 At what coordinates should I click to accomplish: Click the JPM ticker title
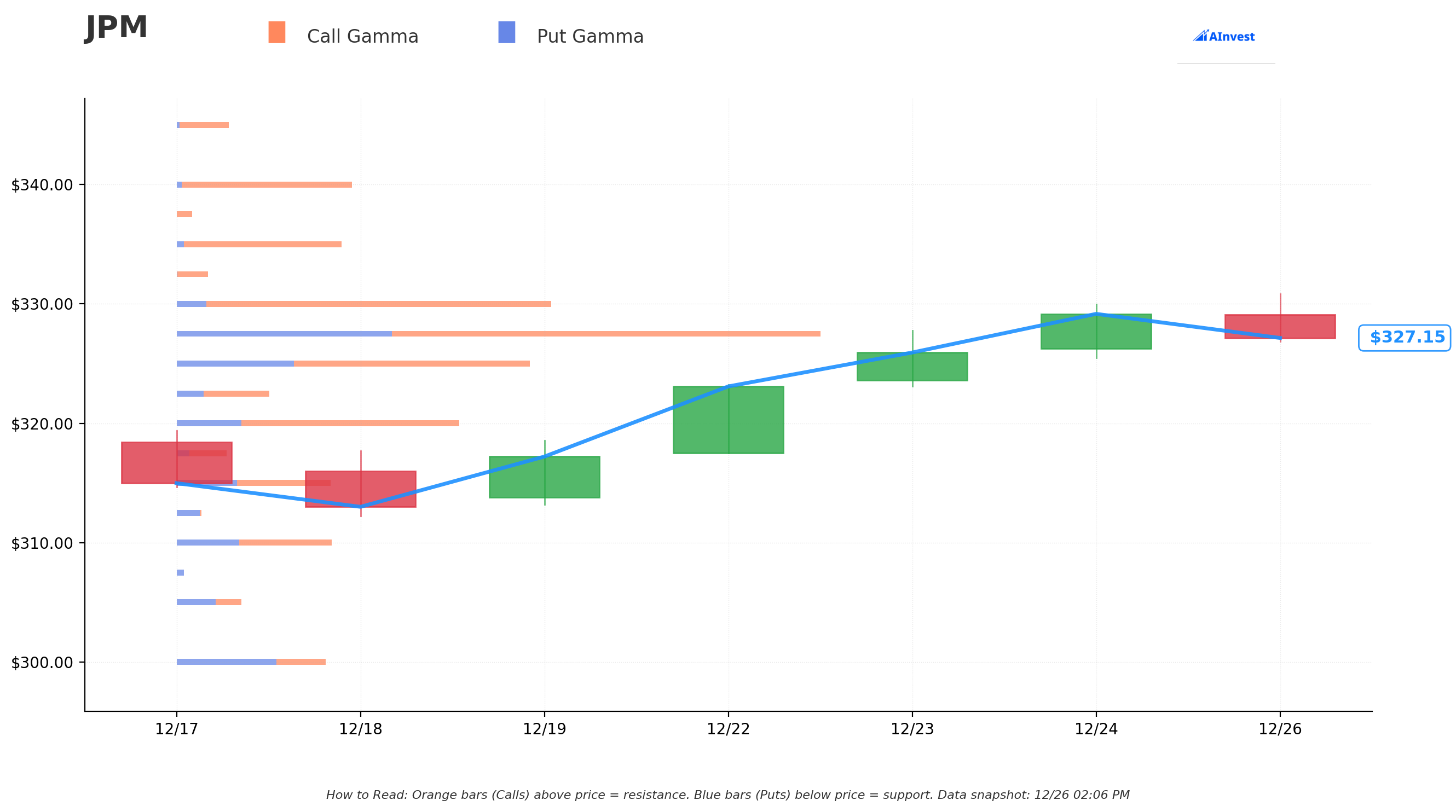(x=116, y=28)
